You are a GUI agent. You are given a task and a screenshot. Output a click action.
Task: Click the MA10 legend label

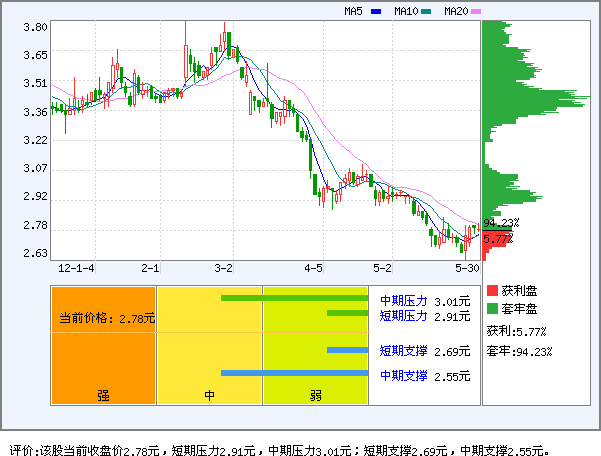point(406,11)
